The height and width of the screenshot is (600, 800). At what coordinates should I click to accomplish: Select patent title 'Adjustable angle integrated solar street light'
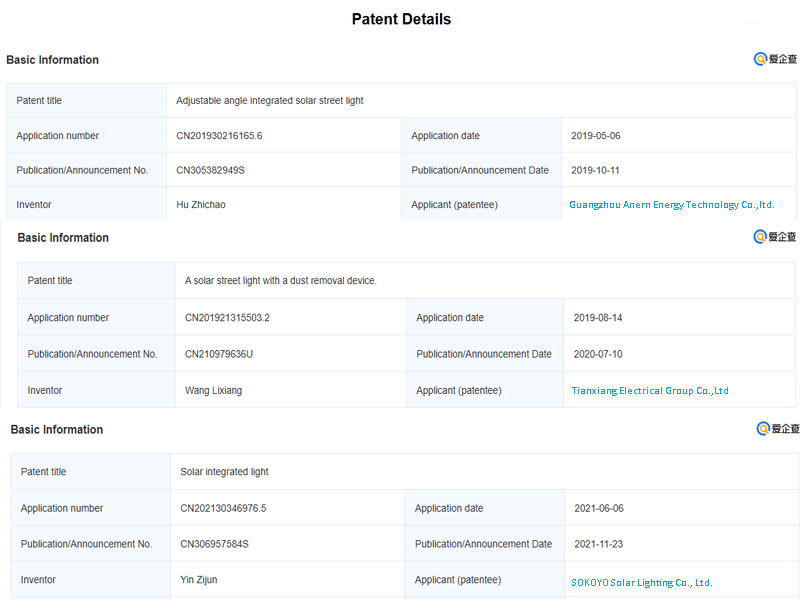[x=270, y=101]
